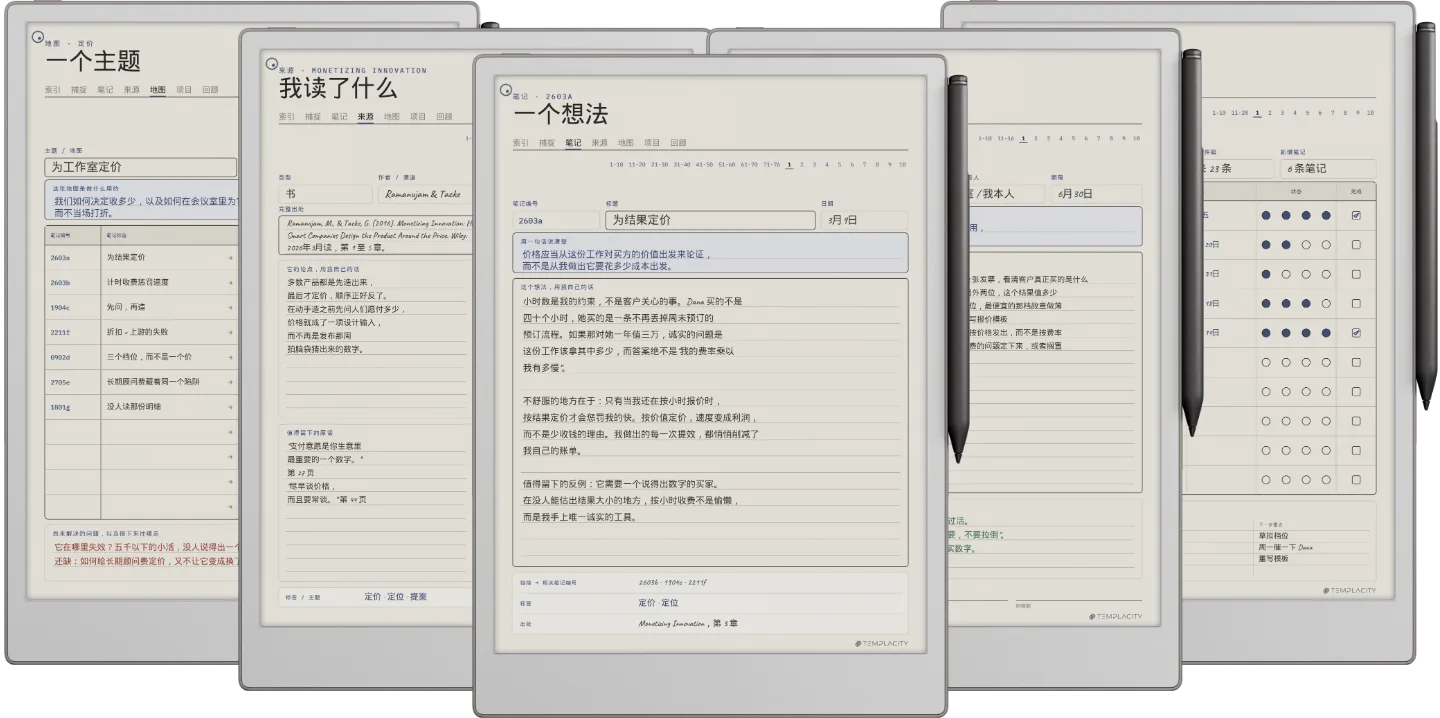The width and height of the screenshot is (1440, 718).
Task: Edit the 为工作室定价 topic field
Action: [x=141, y=167]
